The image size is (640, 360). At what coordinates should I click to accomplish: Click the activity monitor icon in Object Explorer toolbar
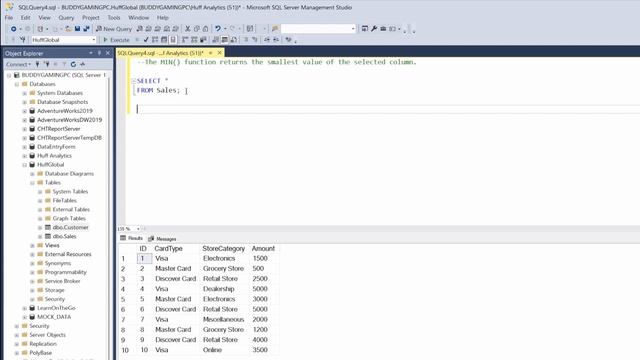tap(82, 64)
